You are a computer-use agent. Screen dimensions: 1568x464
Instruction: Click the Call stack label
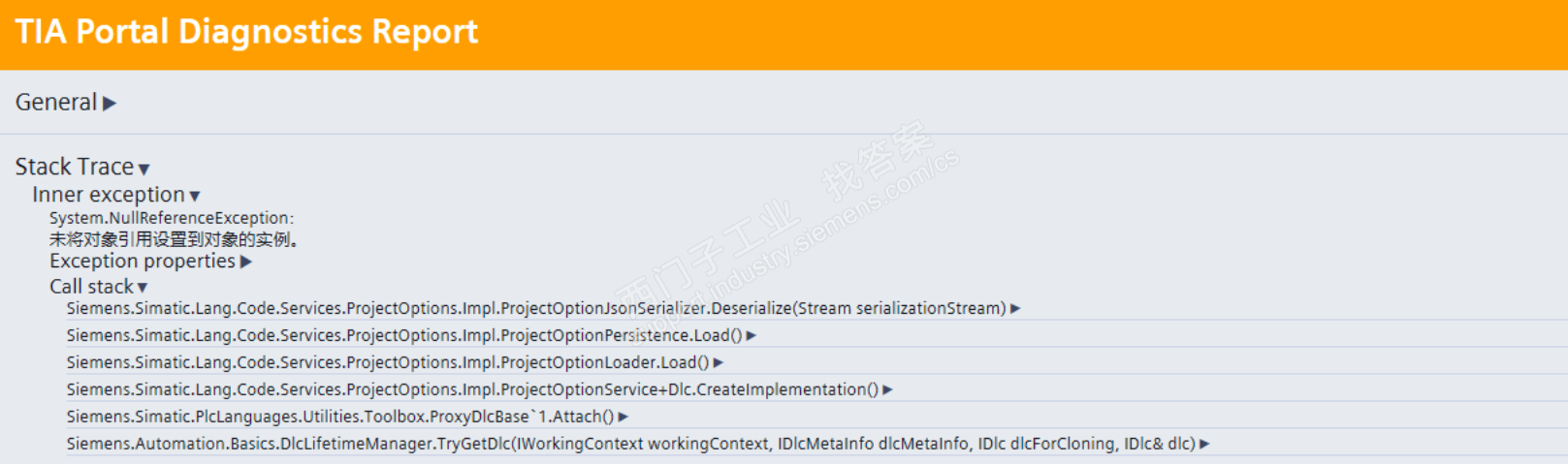(x=92, y=287)
